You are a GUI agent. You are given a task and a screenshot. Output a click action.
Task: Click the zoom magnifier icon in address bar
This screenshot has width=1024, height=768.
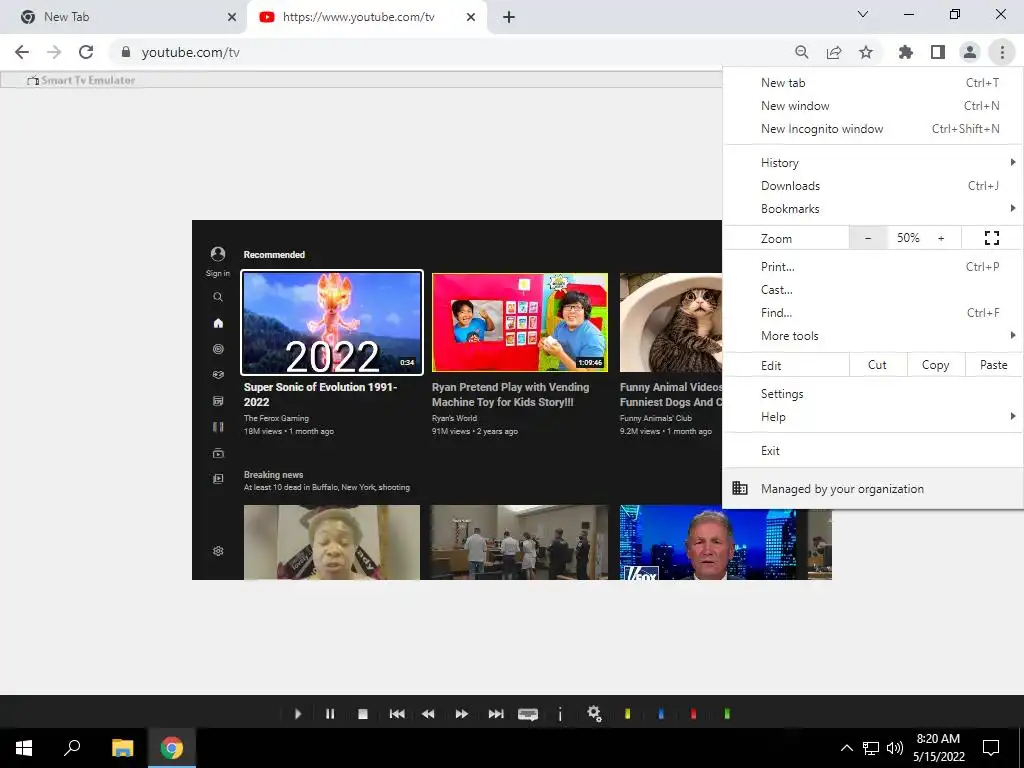pyautogui.click(x=801, y=52)
